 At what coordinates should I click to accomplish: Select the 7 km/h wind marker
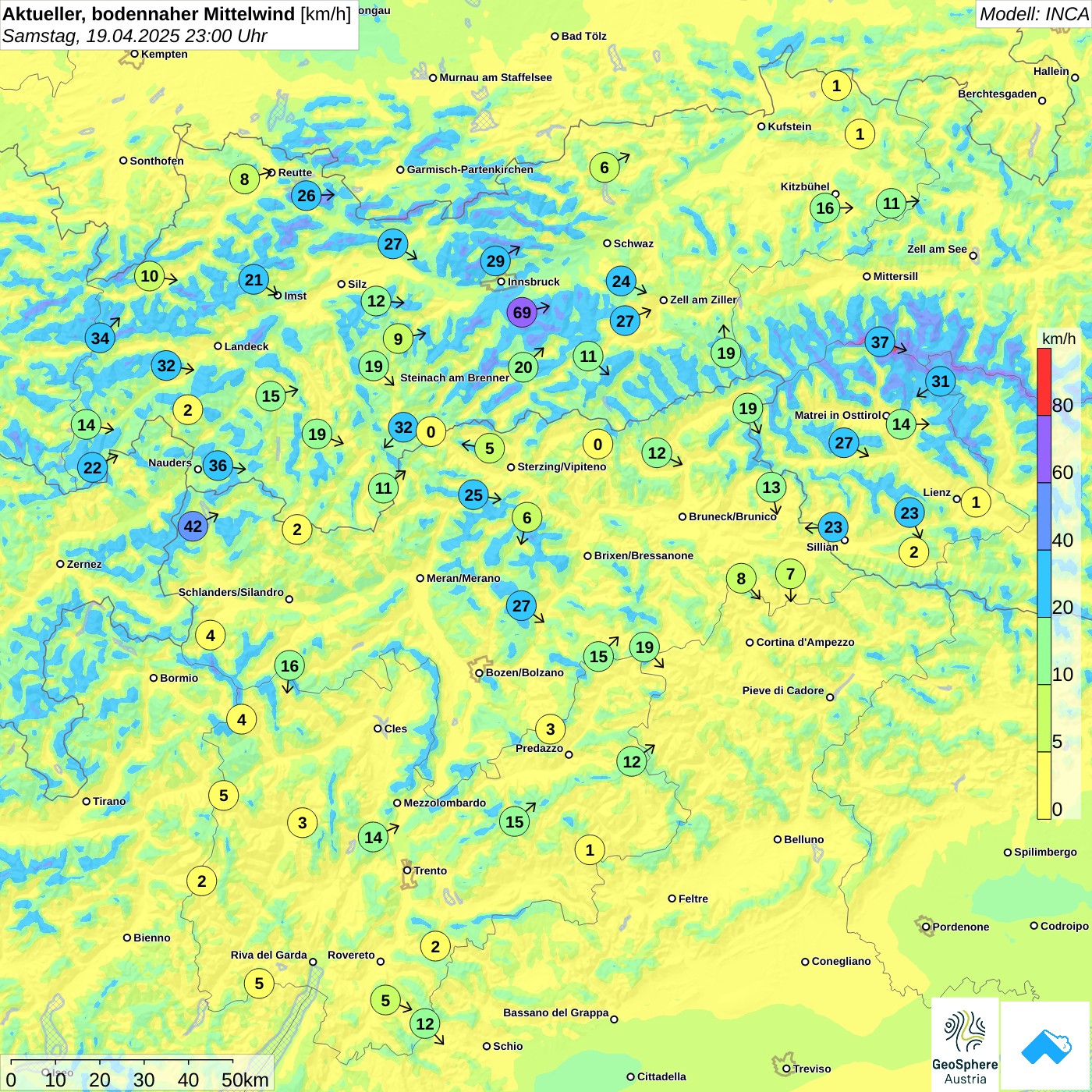point(790,574)
